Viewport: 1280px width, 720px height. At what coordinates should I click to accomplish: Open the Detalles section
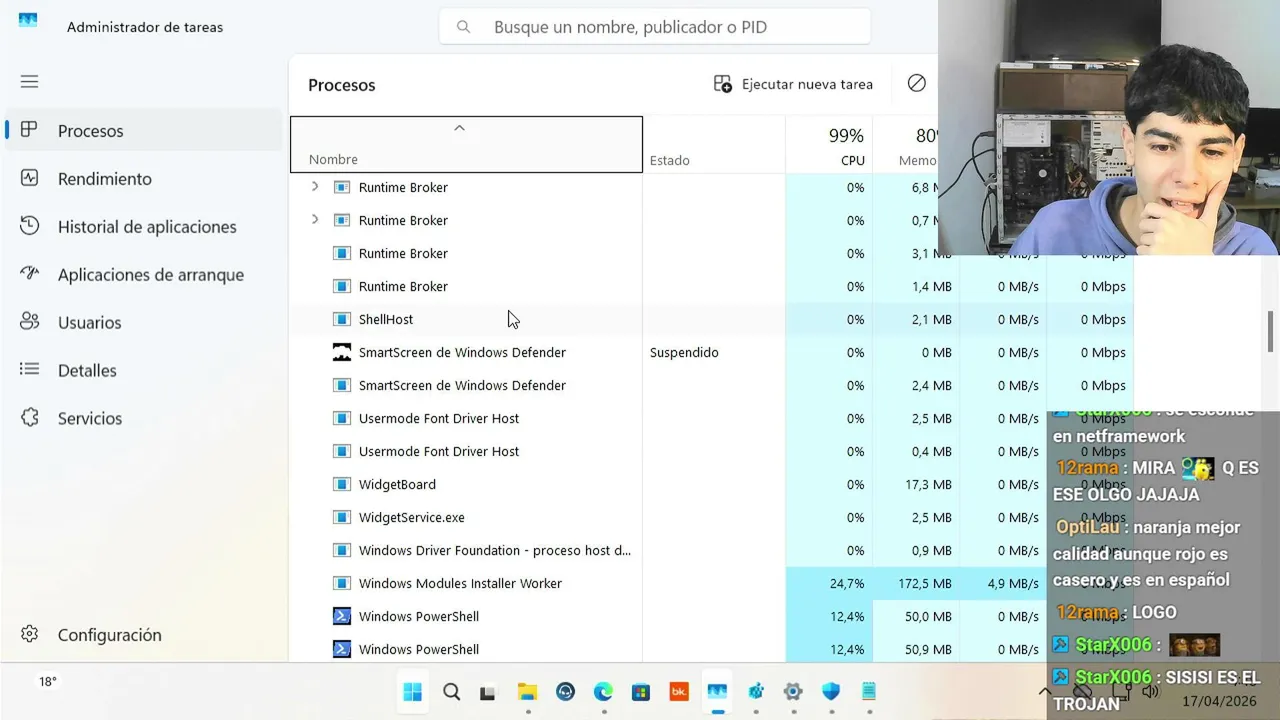[x=145, y=371]
